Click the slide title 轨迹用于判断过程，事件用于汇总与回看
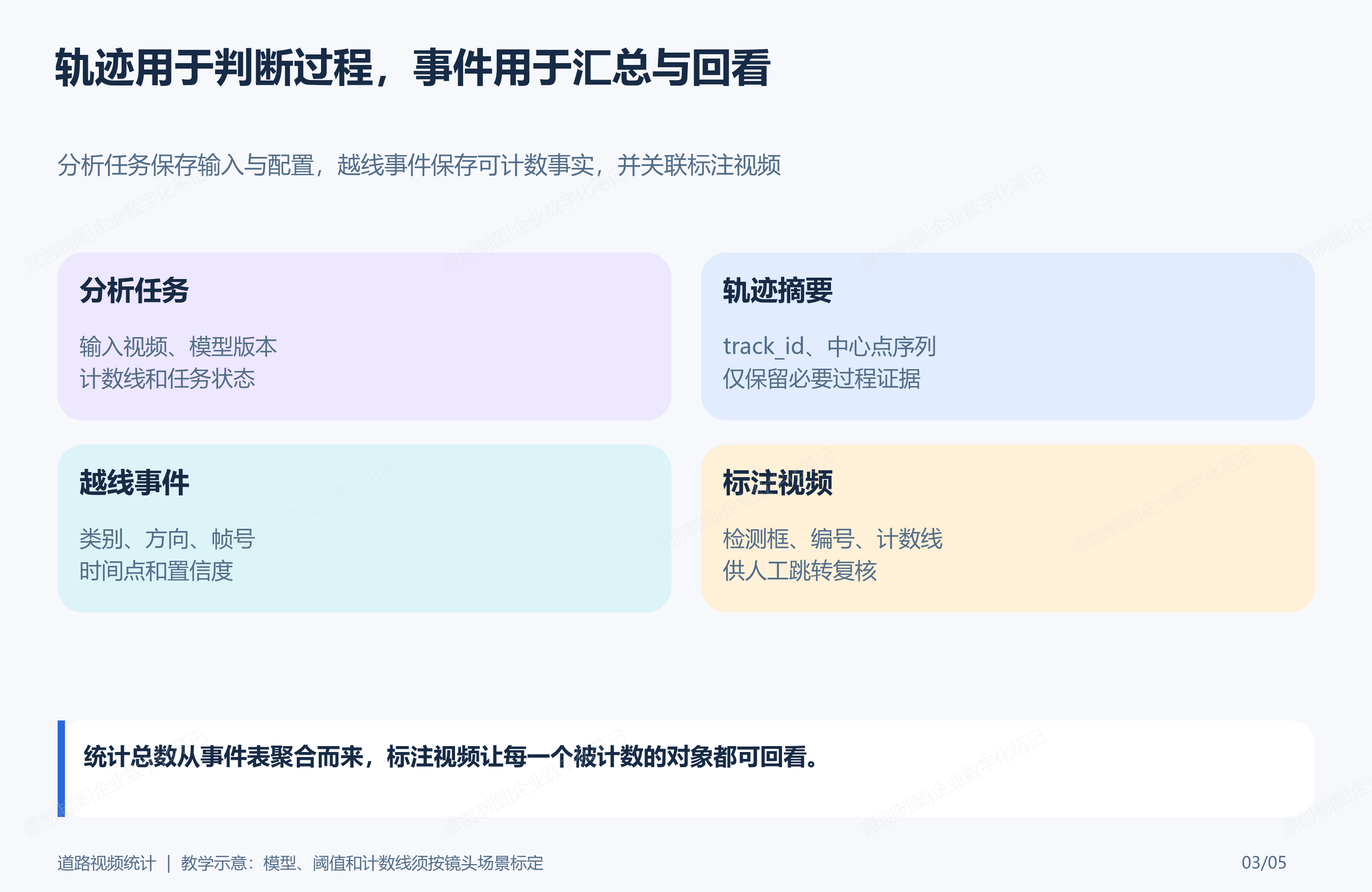The width and height of the screenshot is (1372, 892). 413,68
